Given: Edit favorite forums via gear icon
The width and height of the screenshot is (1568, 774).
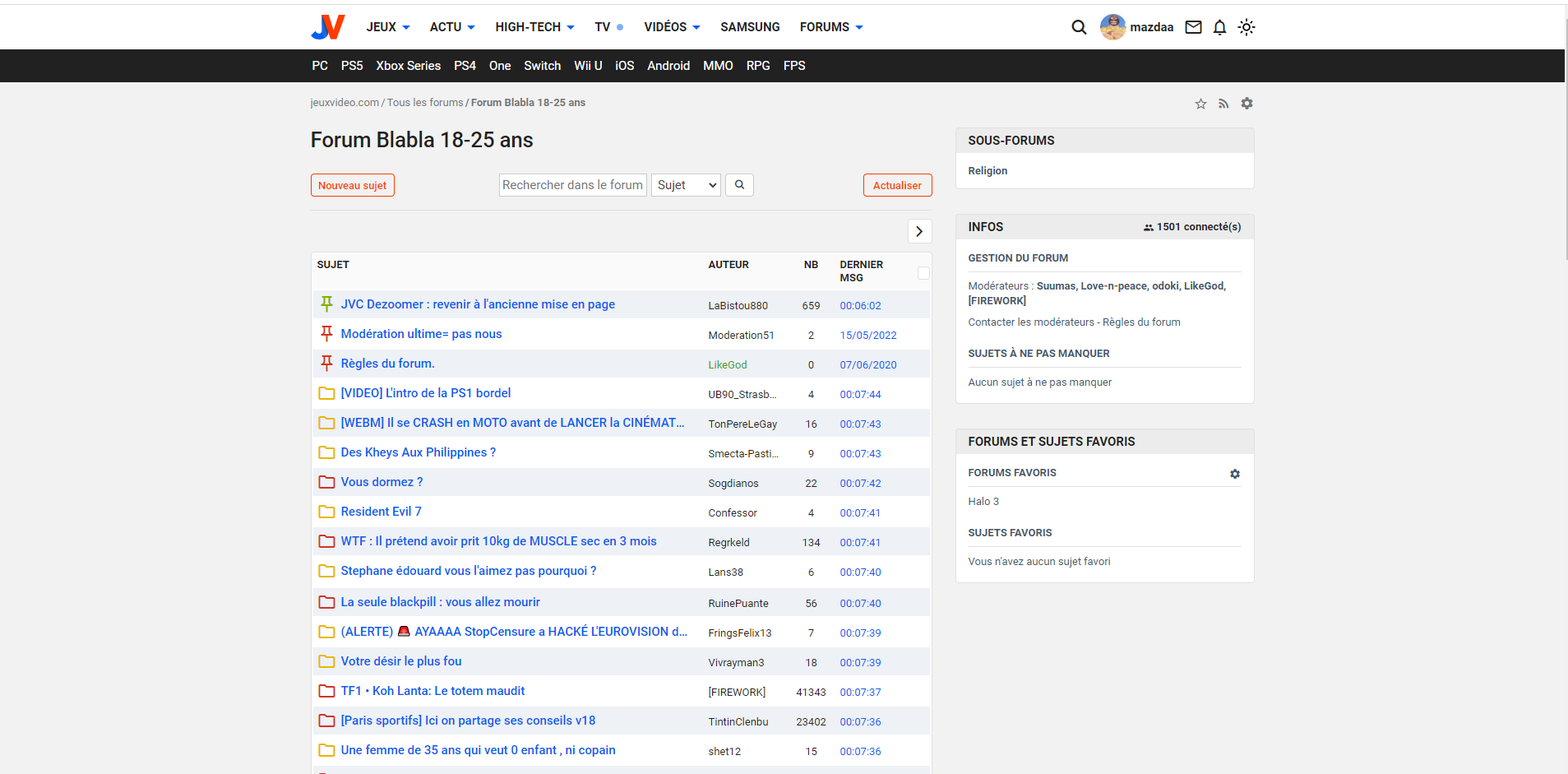Looking at the screenshot, I should (1234, 474).
